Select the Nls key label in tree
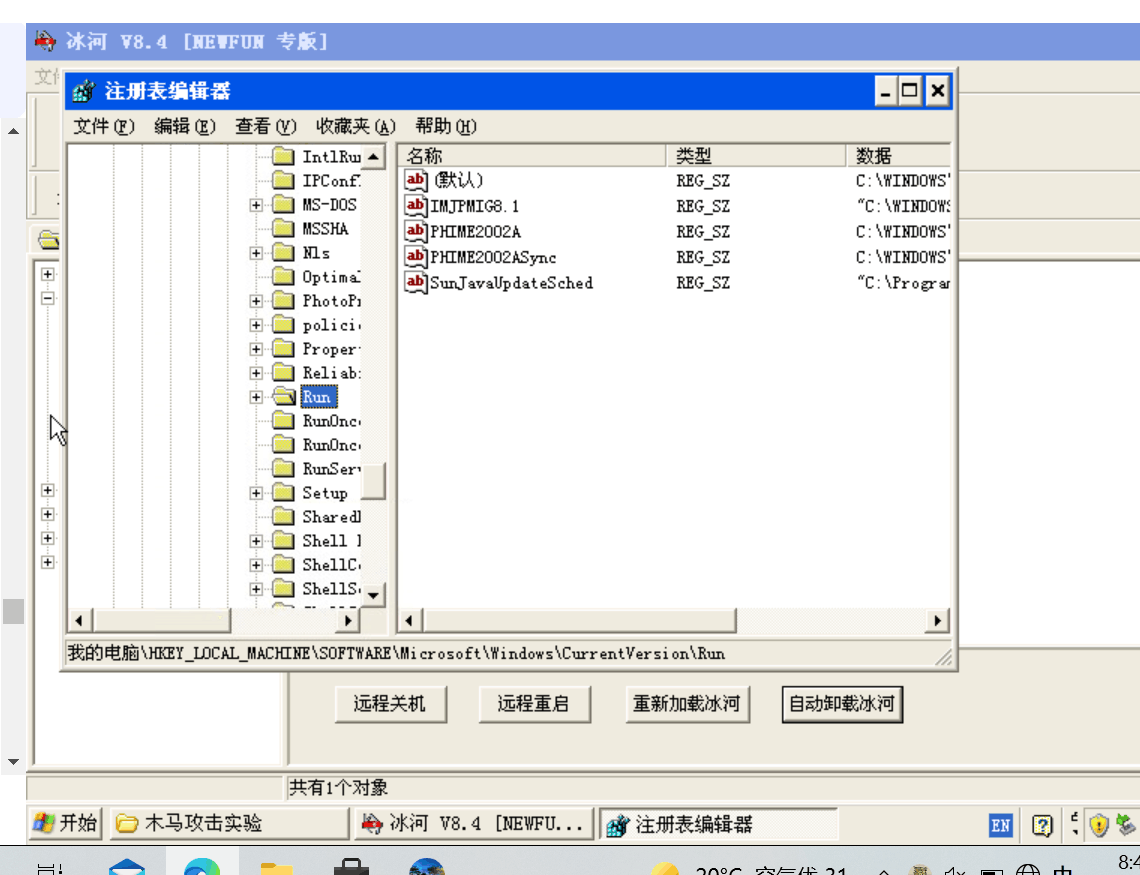Screen dimensions: 1140x875 [x=316, y=254]
